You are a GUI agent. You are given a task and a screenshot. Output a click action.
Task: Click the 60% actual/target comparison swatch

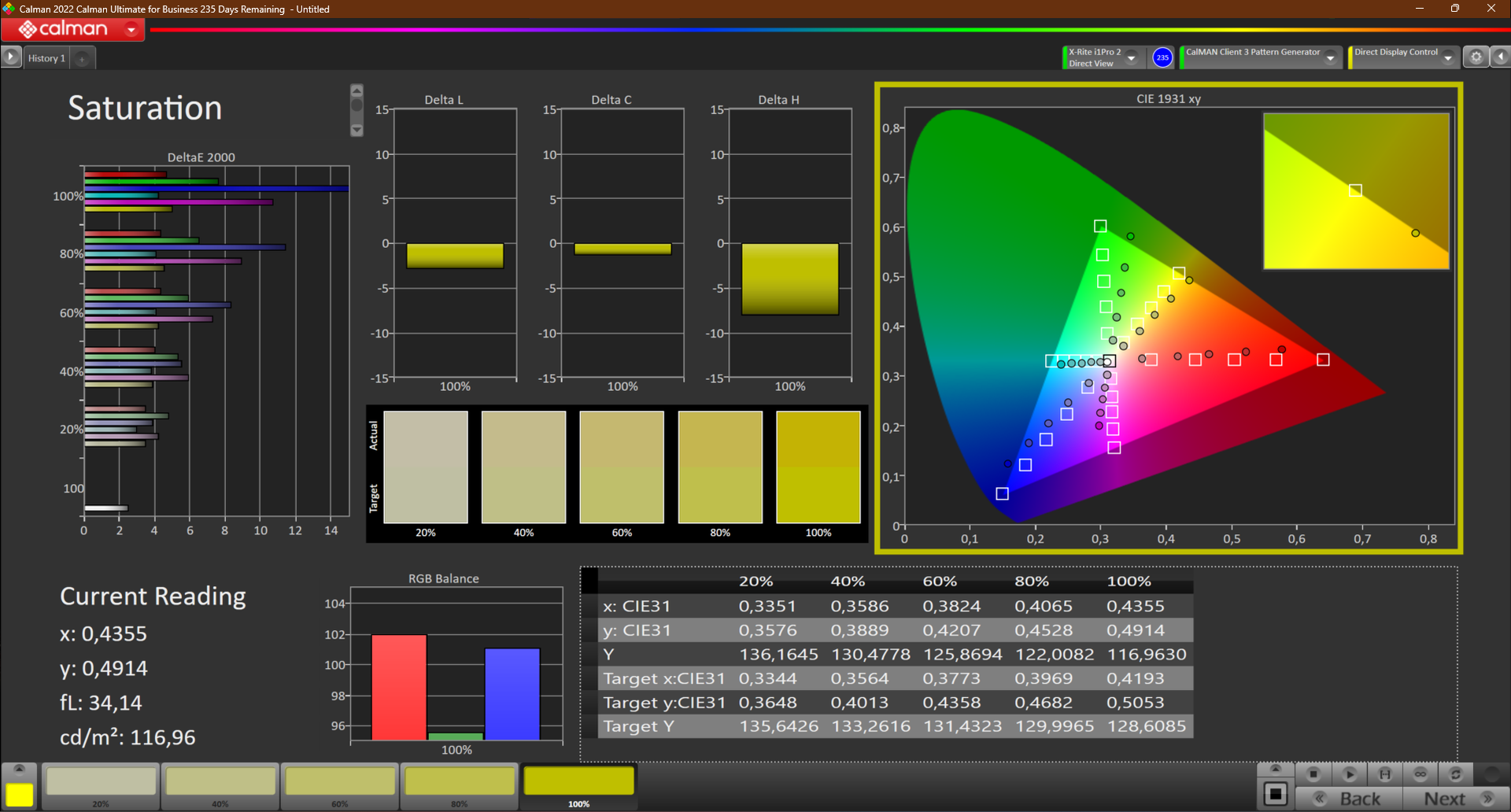point(622,467)
